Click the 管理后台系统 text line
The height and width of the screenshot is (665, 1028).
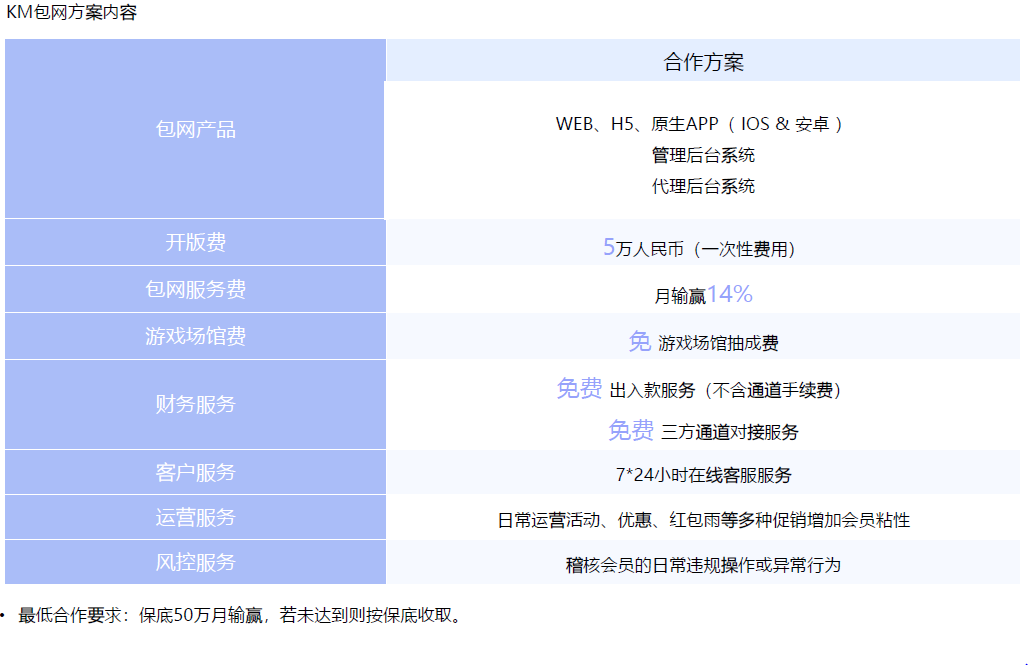[x=703, y=155]
